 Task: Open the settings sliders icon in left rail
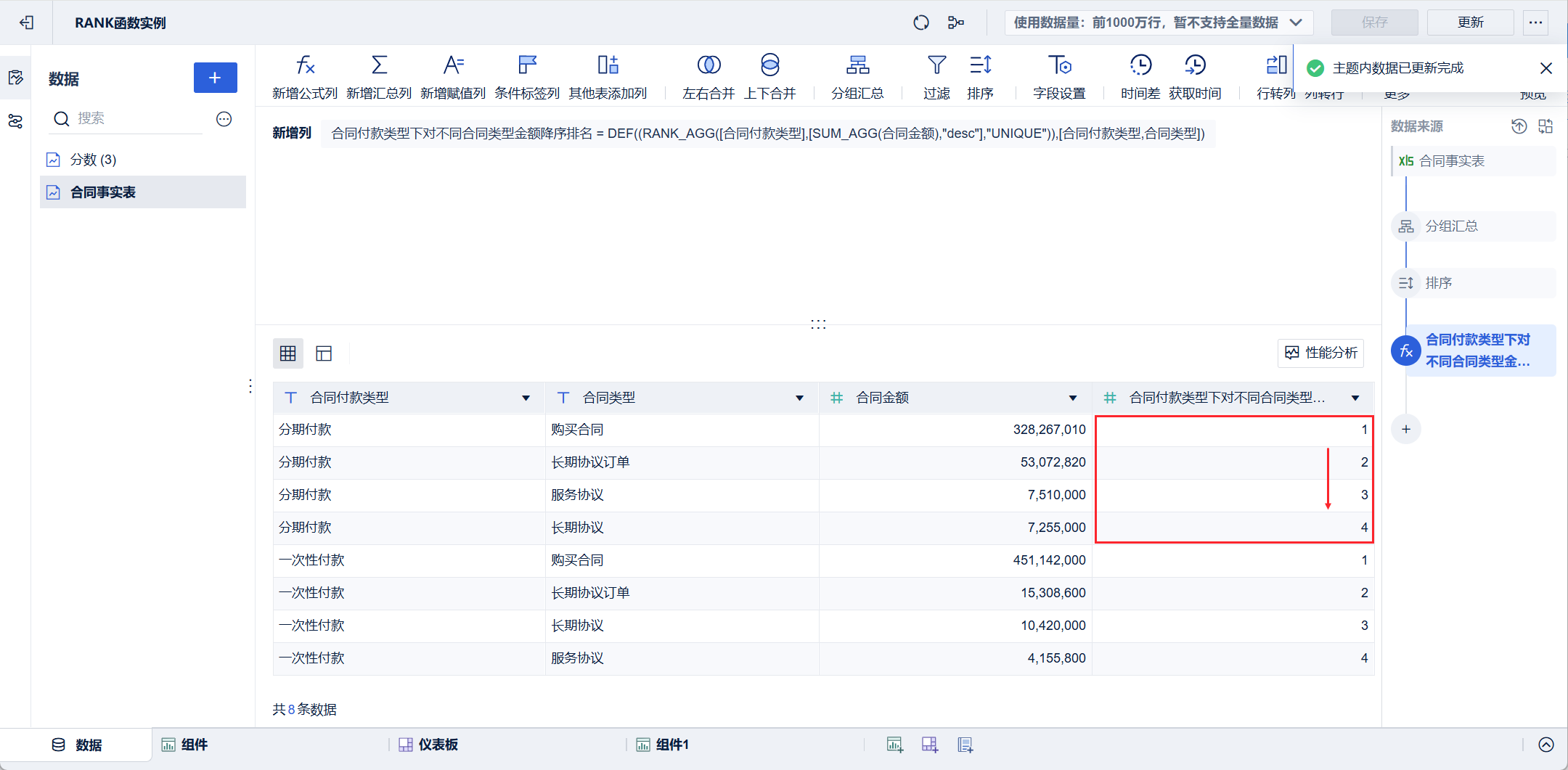(x=15, y=121)
